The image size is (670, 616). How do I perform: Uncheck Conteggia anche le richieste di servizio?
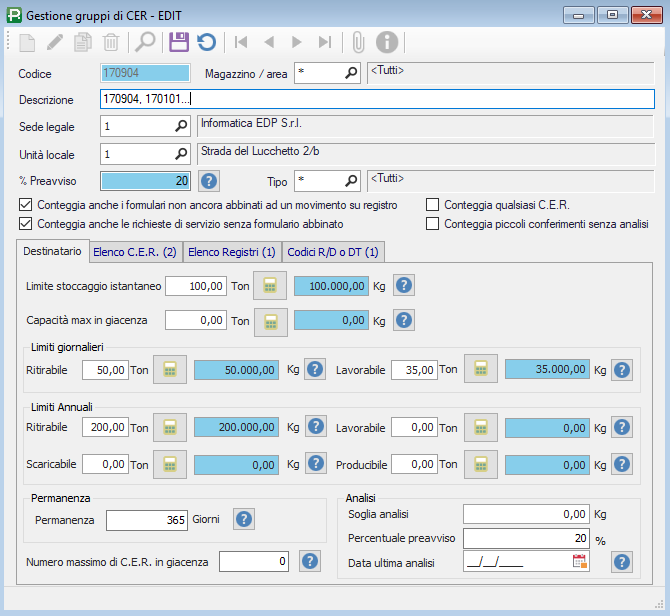26,224
